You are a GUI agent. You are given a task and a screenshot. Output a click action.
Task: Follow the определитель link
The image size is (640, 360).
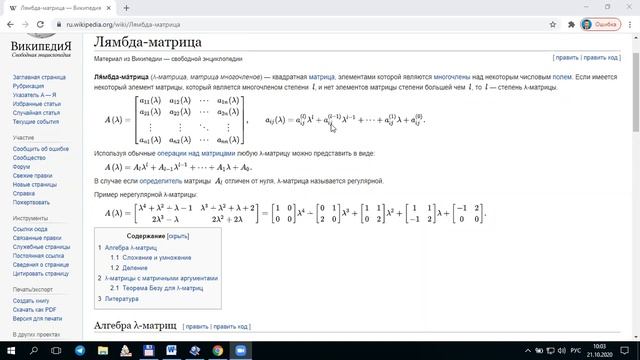tap(161, 181)
